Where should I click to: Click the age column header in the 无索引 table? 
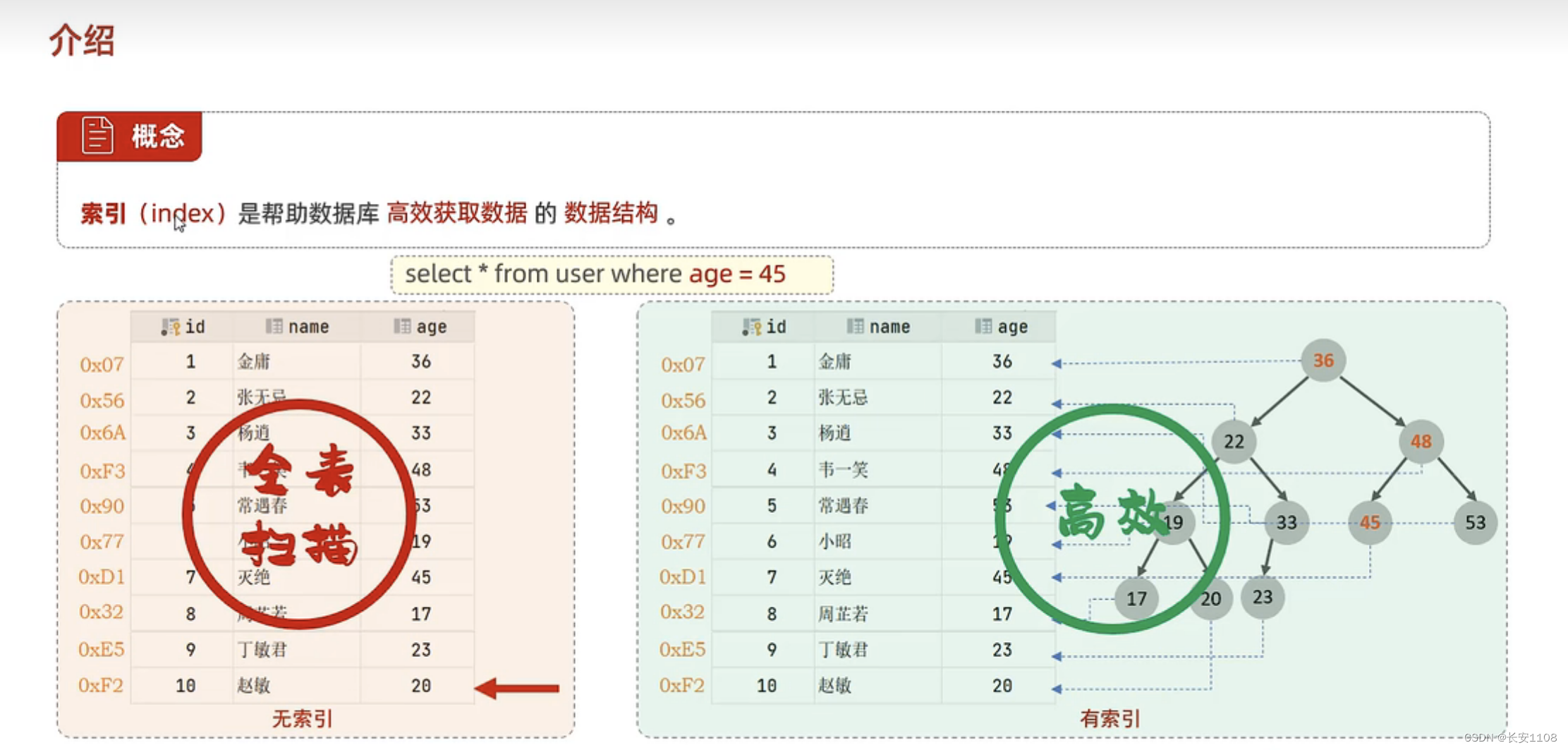tap(418, 327)
